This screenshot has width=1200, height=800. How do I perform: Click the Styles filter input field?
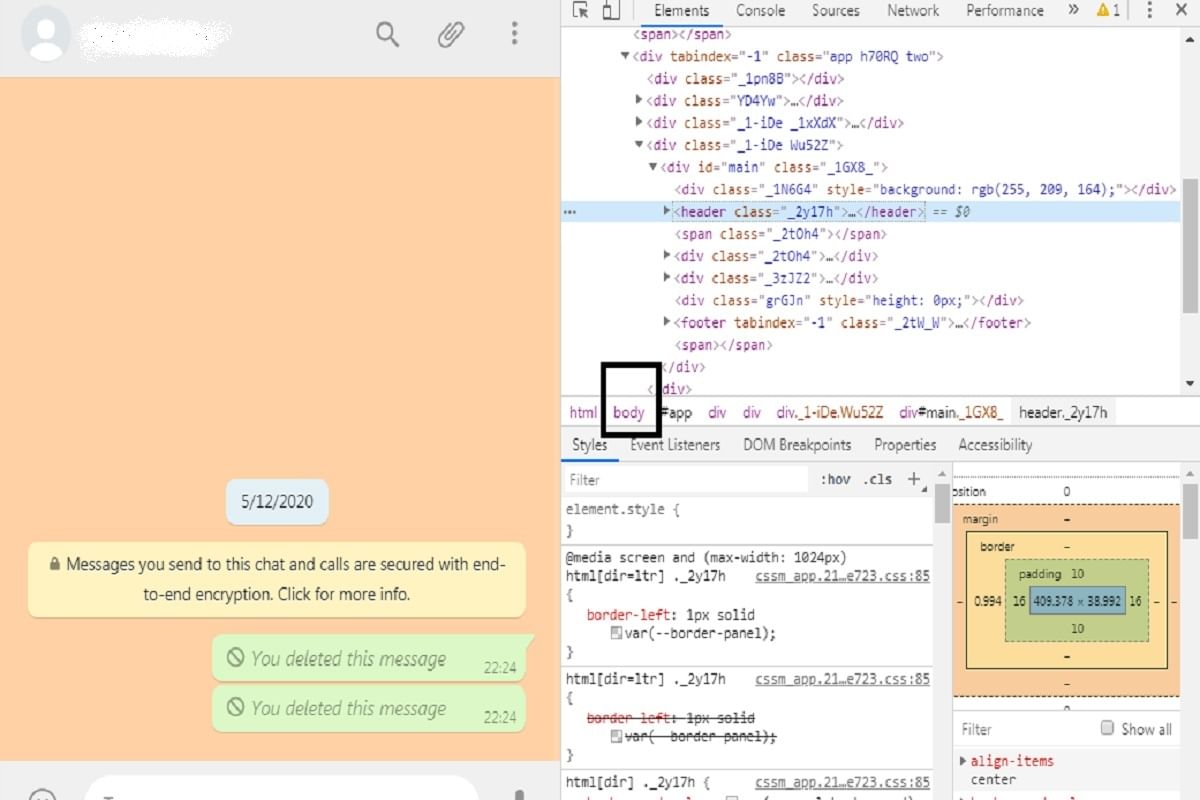coord(685,479)
